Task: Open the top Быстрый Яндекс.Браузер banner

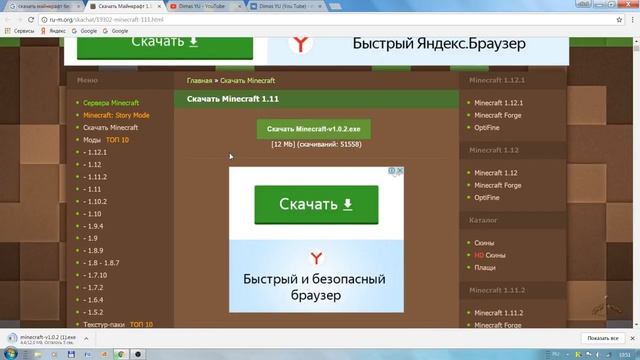Action: click(418, 50)
